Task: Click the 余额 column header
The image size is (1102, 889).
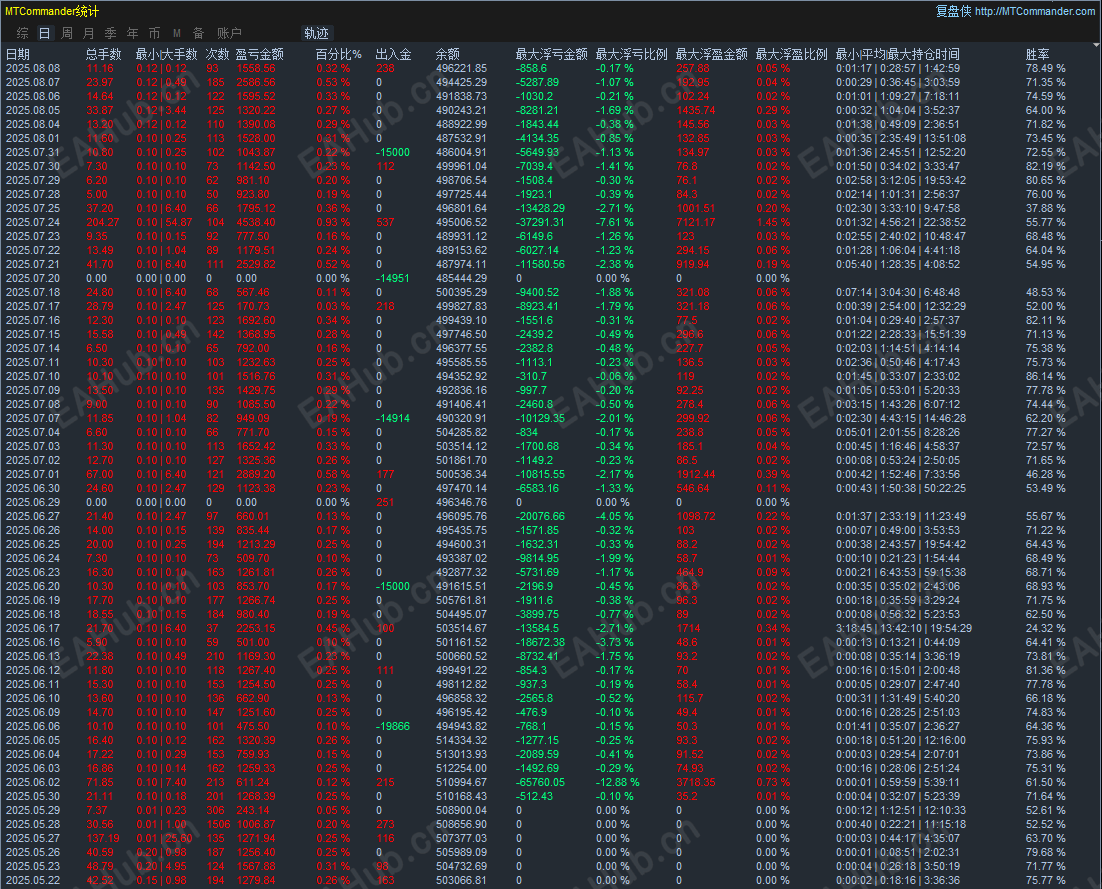Action: pyautogui.click(x=448, y=54)
